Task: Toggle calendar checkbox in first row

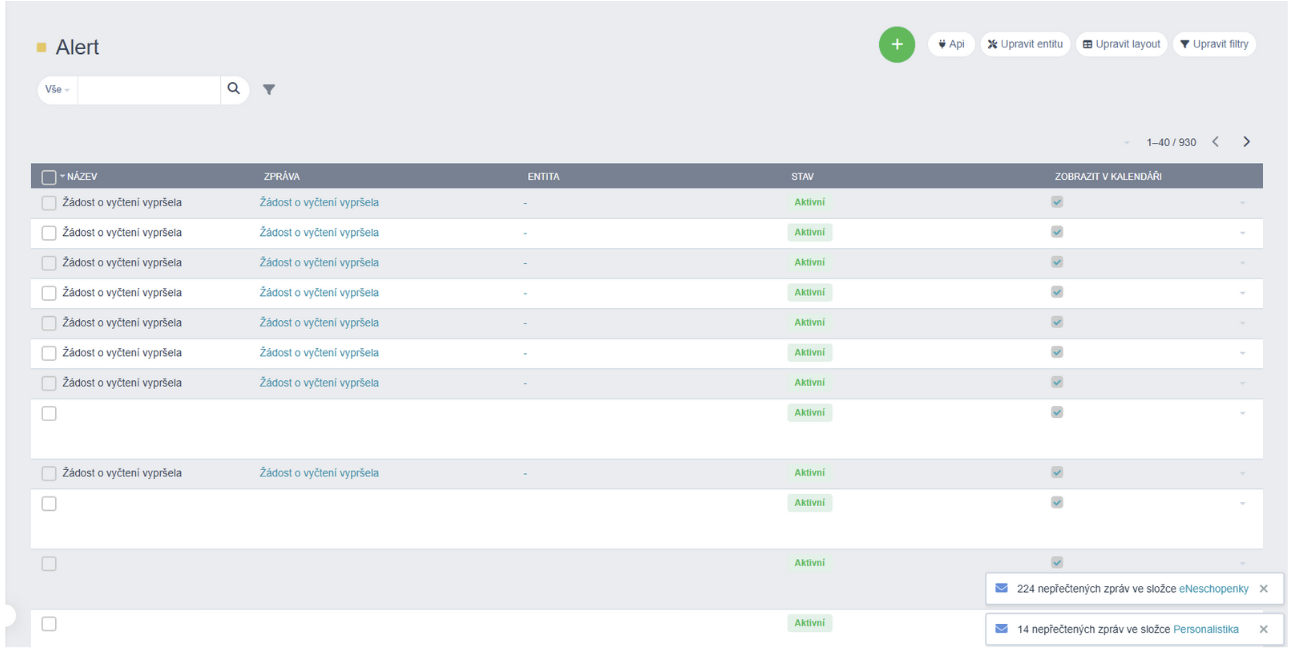Action: [1057, 202]
